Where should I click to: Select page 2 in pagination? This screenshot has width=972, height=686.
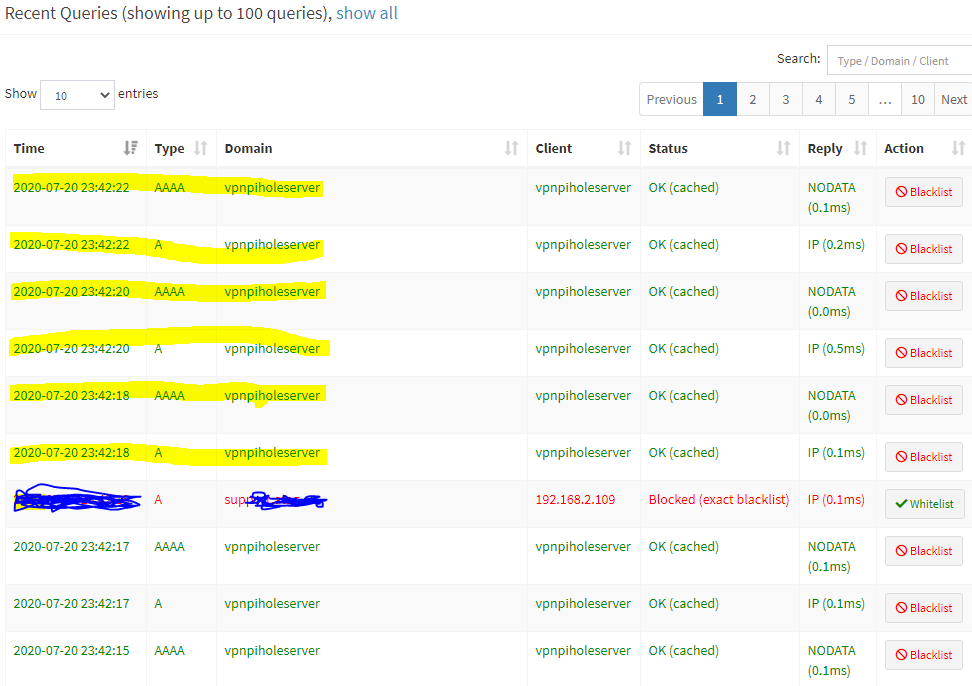click(753, 99)
